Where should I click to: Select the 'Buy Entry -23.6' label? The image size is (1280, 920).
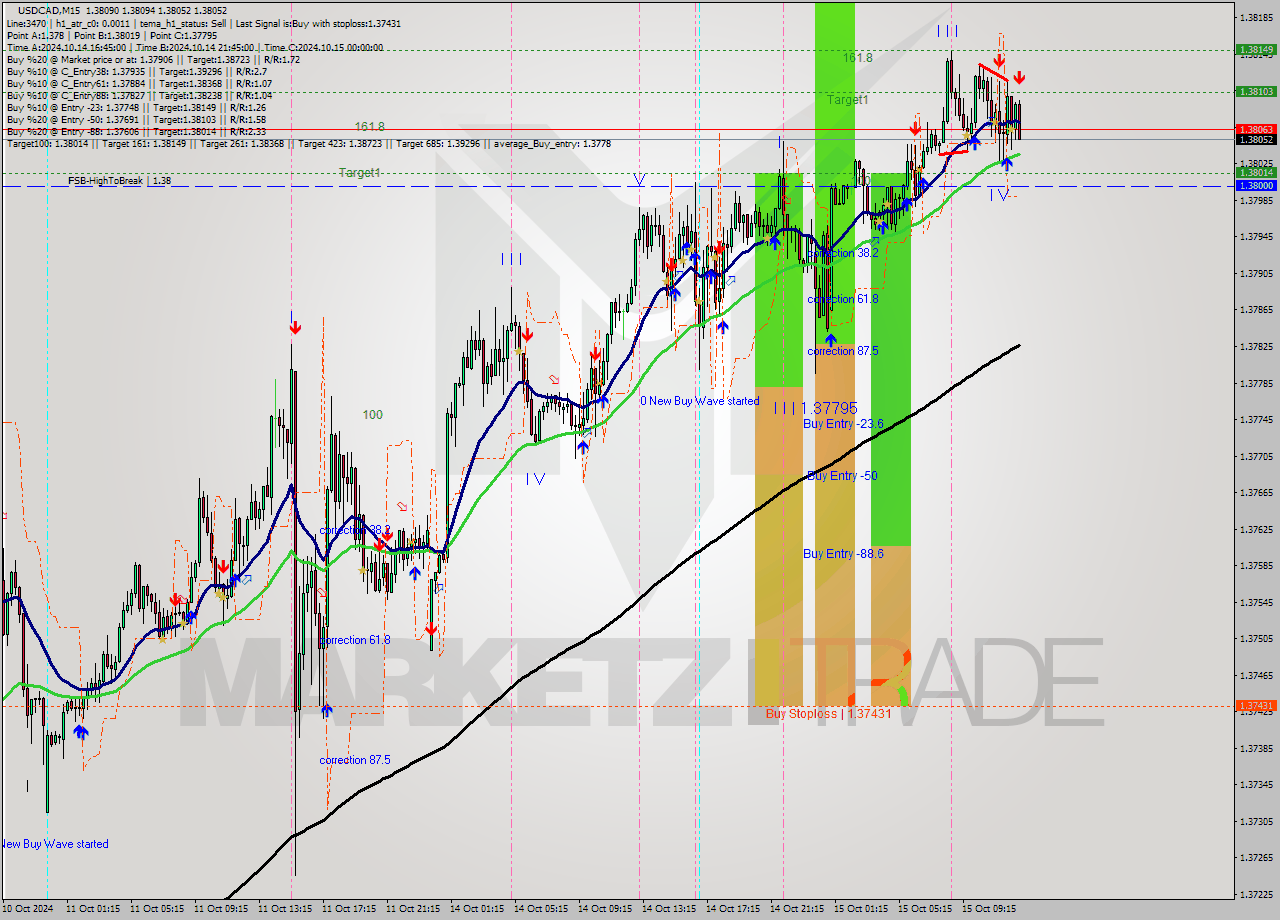click(x=843, y=424)
